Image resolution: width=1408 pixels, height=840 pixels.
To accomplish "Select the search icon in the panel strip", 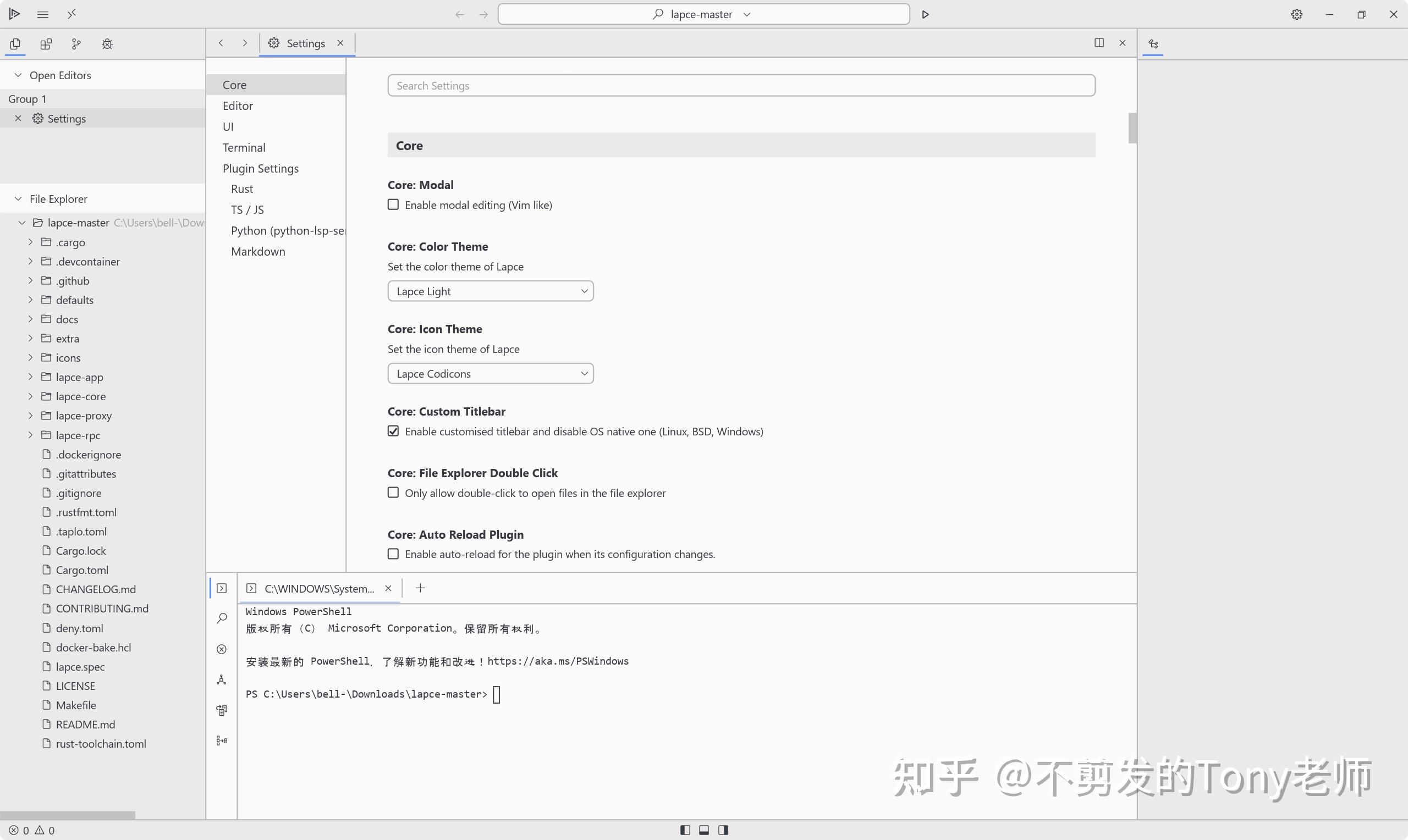I will pyautogui.click(x=221, y=618).
